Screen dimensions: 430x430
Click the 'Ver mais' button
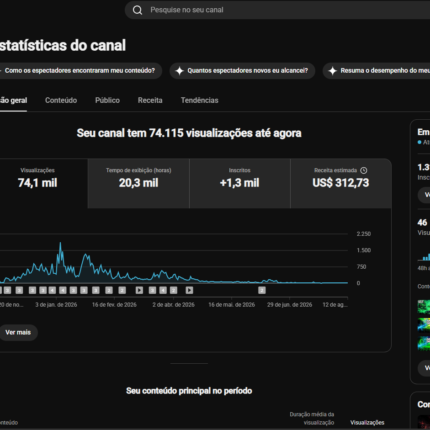click(18, 333)
